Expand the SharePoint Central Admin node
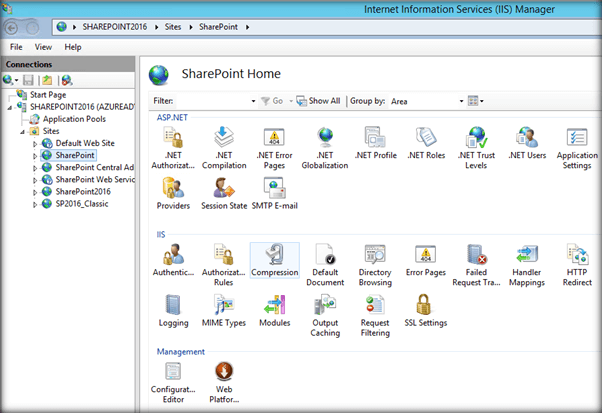Screen dimensions: 602x413 35,168
